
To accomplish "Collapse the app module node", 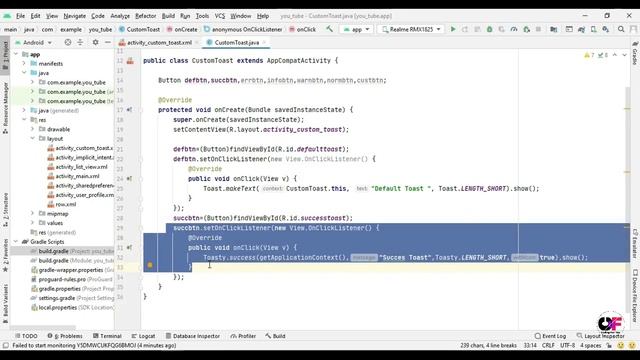I will pyautogui.click(x=16, y=54).
